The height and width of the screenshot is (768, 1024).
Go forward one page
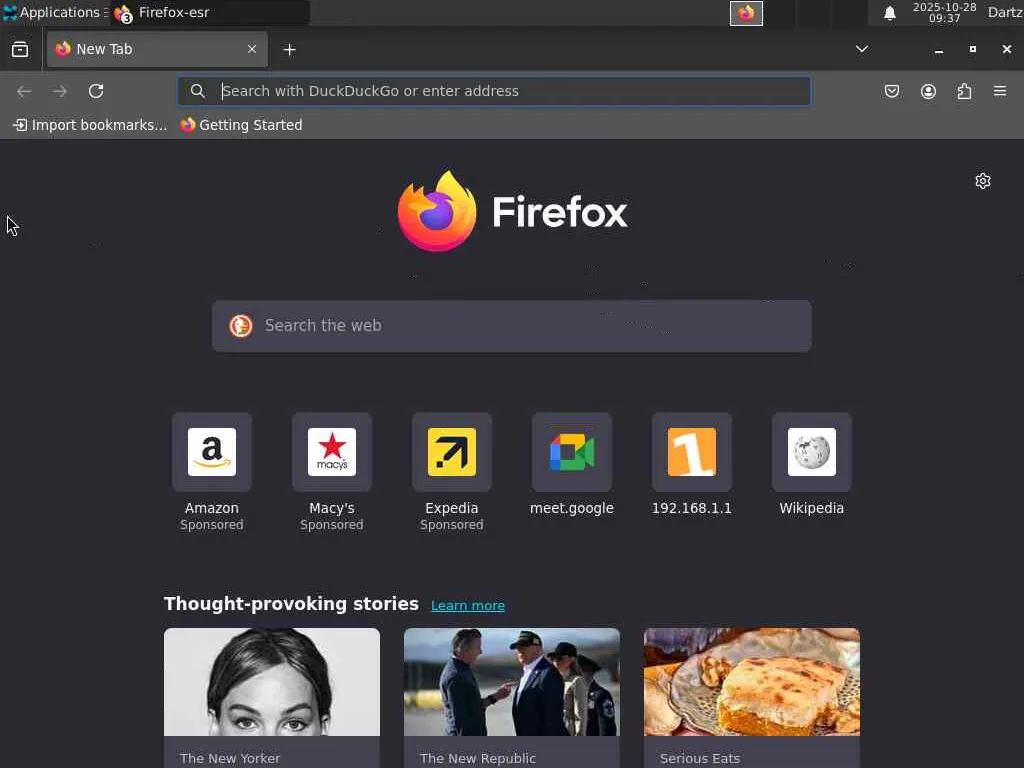(x=60, y=91)
